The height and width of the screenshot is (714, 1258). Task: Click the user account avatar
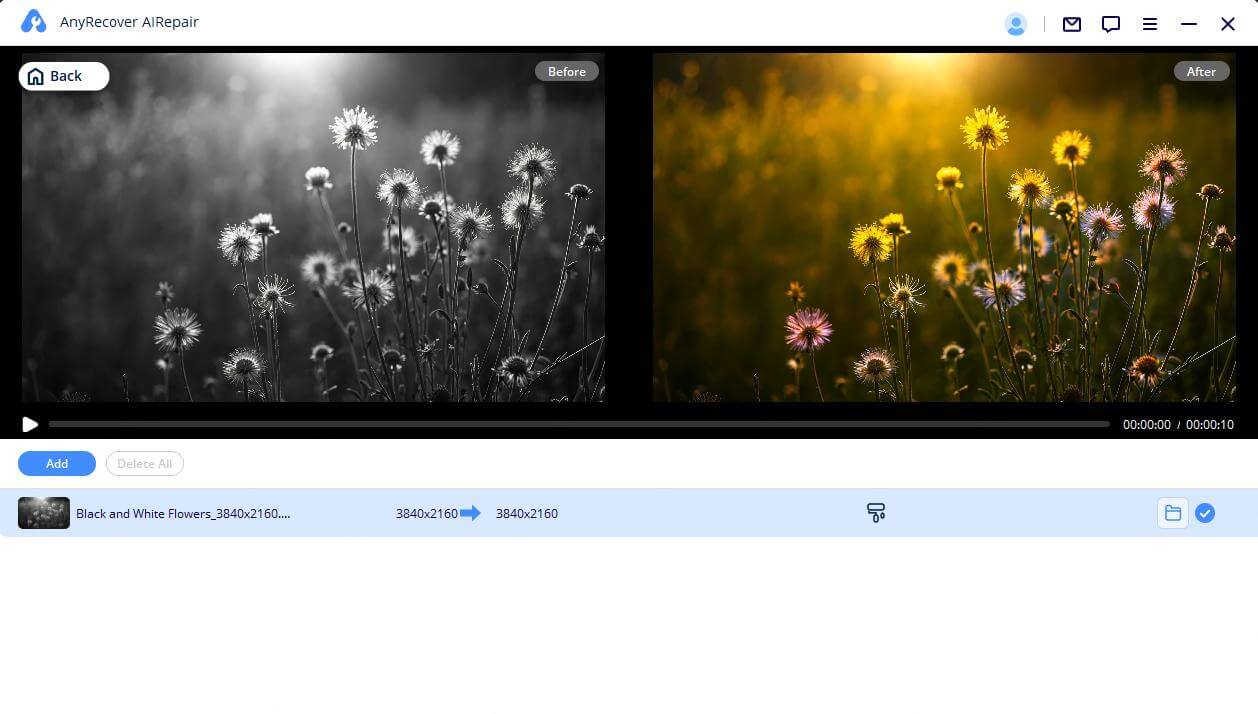click(1016, 24)
